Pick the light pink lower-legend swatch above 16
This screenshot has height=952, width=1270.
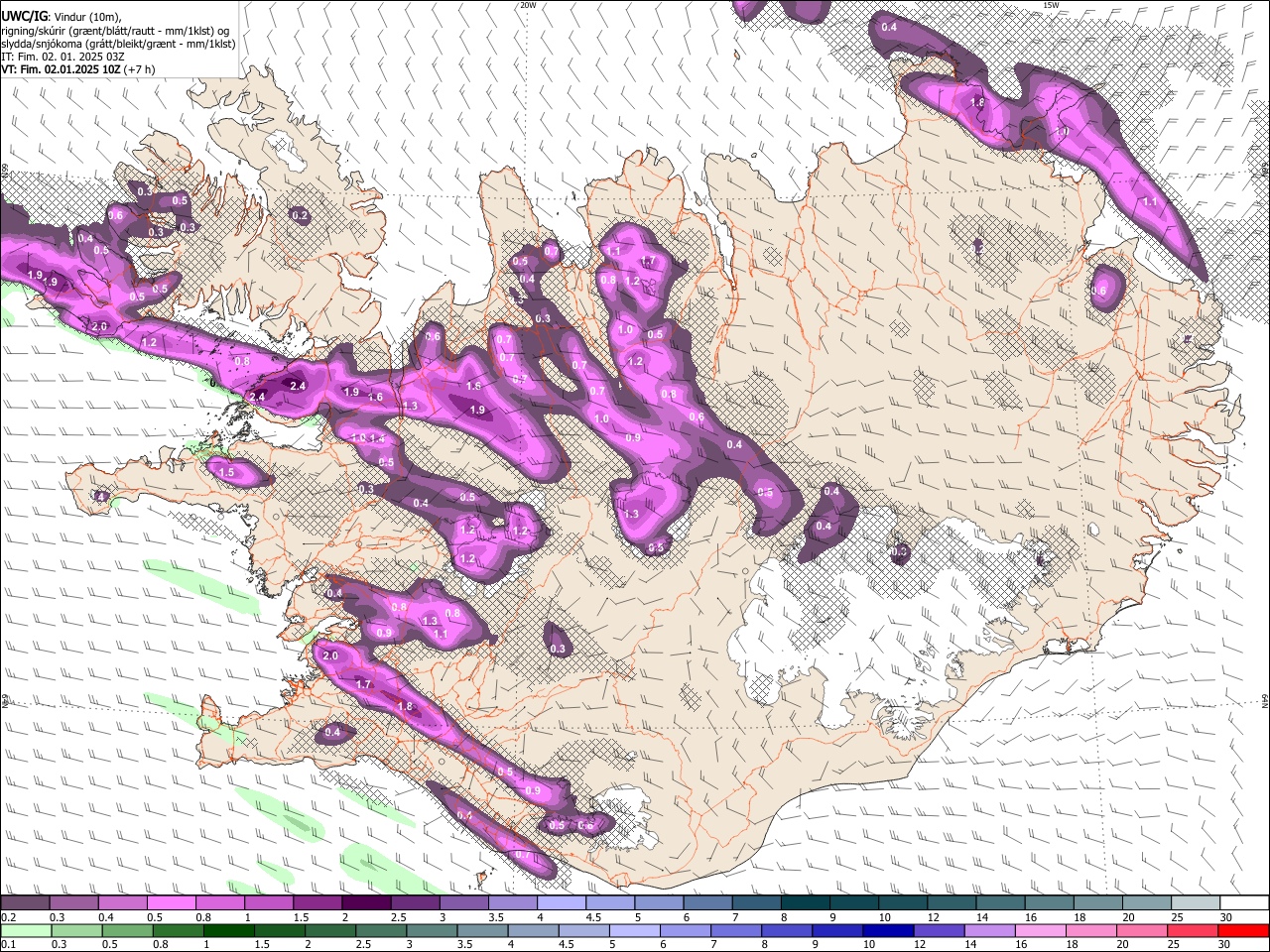(1041, 930)
